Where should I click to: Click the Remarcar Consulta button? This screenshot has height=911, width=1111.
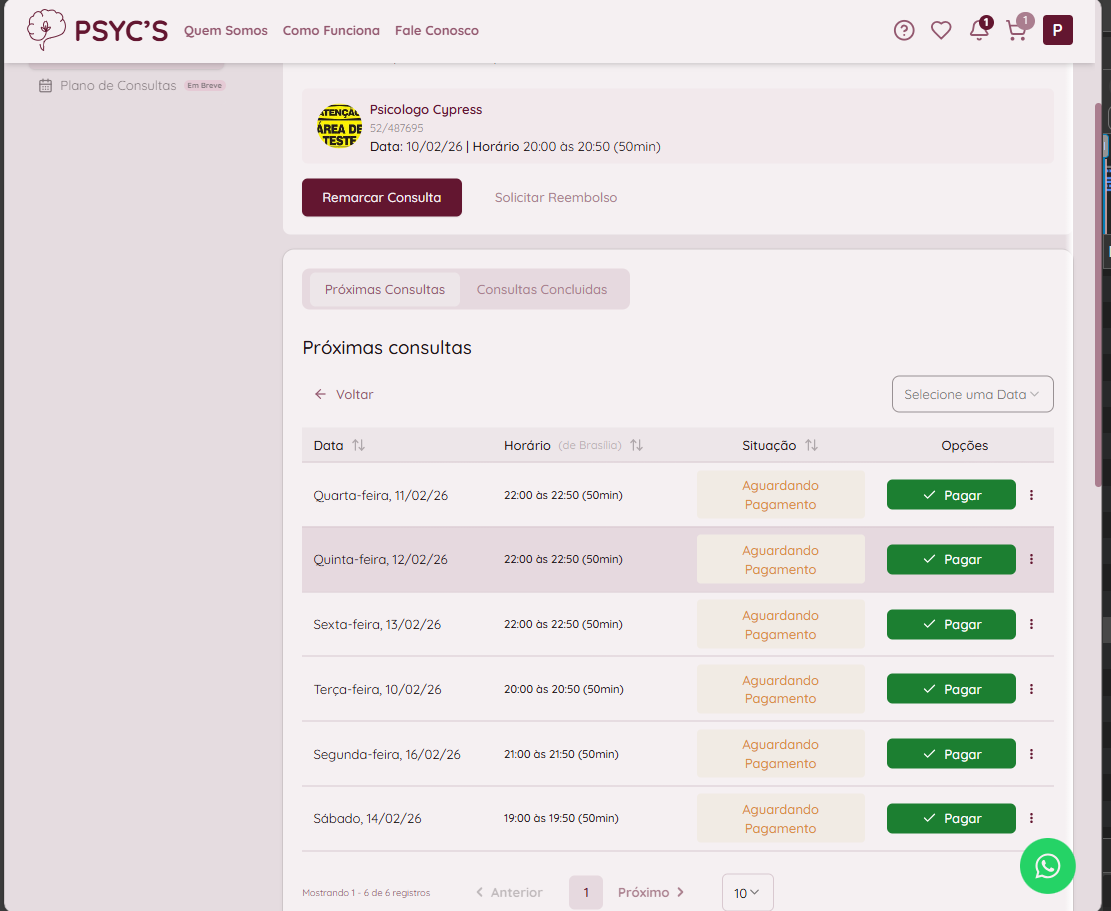[382, 198]
